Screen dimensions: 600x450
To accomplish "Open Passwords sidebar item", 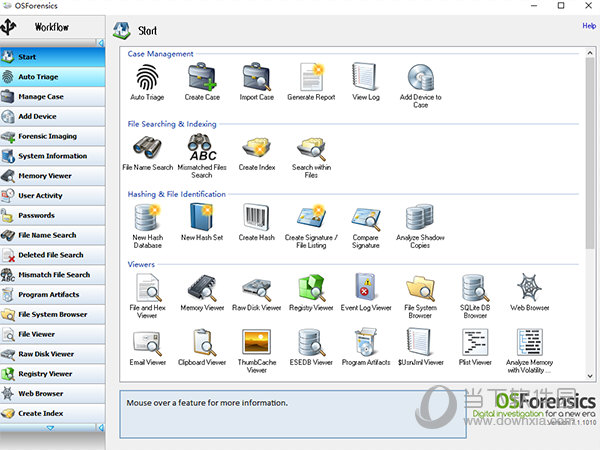I will click(x=52, y=215).
